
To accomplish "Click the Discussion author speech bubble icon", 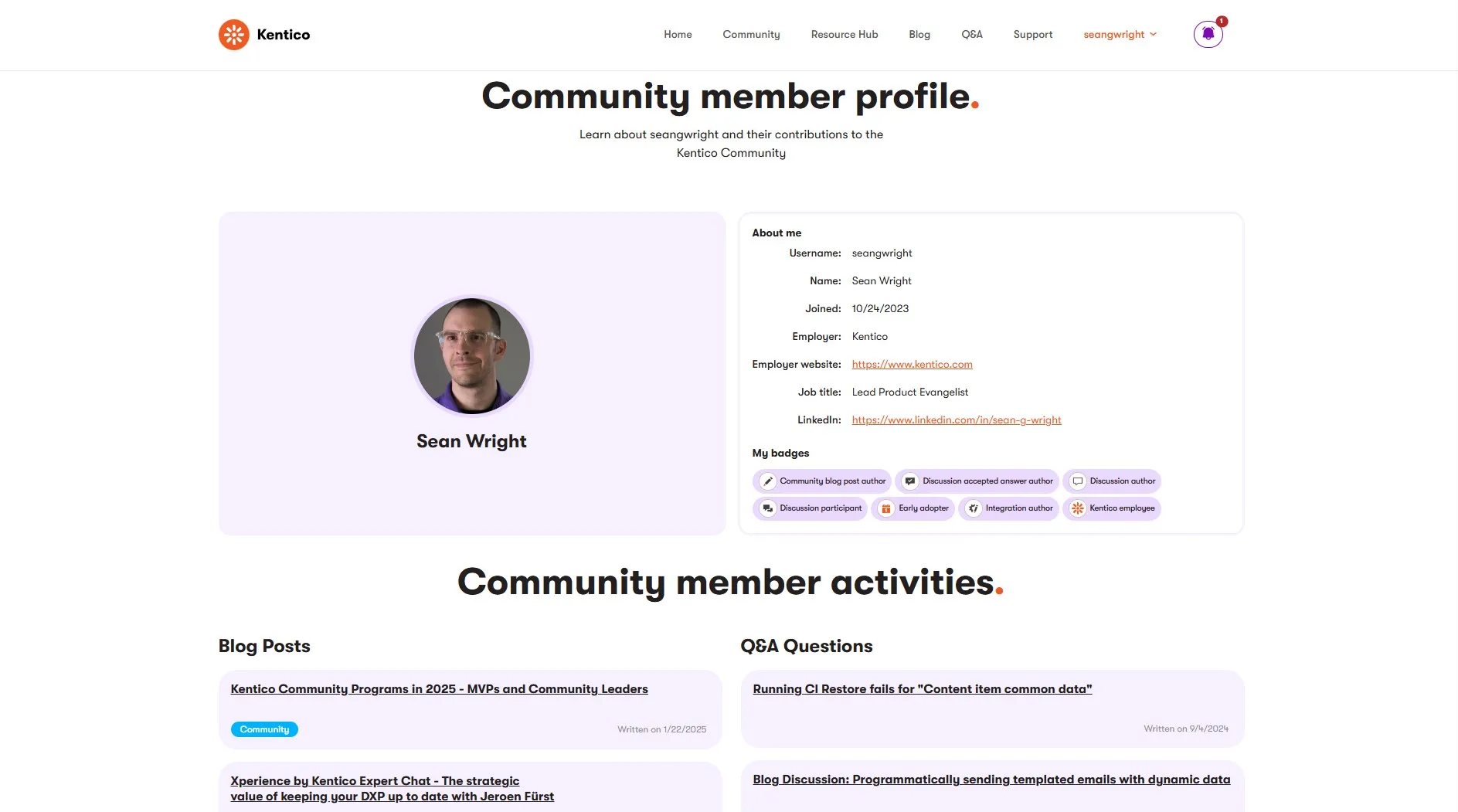I will (1077, 481).
